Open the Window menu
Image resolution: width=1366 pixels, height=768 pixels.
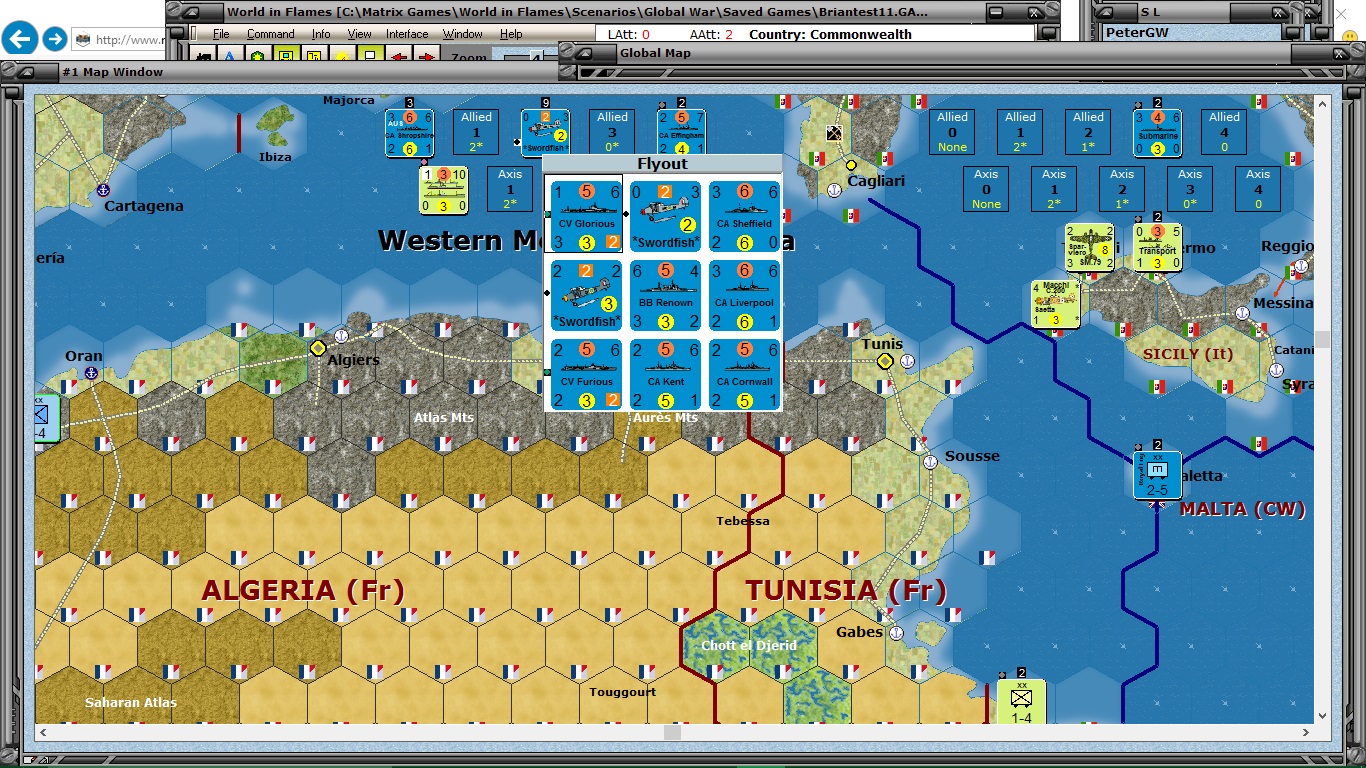pos(463,34)
